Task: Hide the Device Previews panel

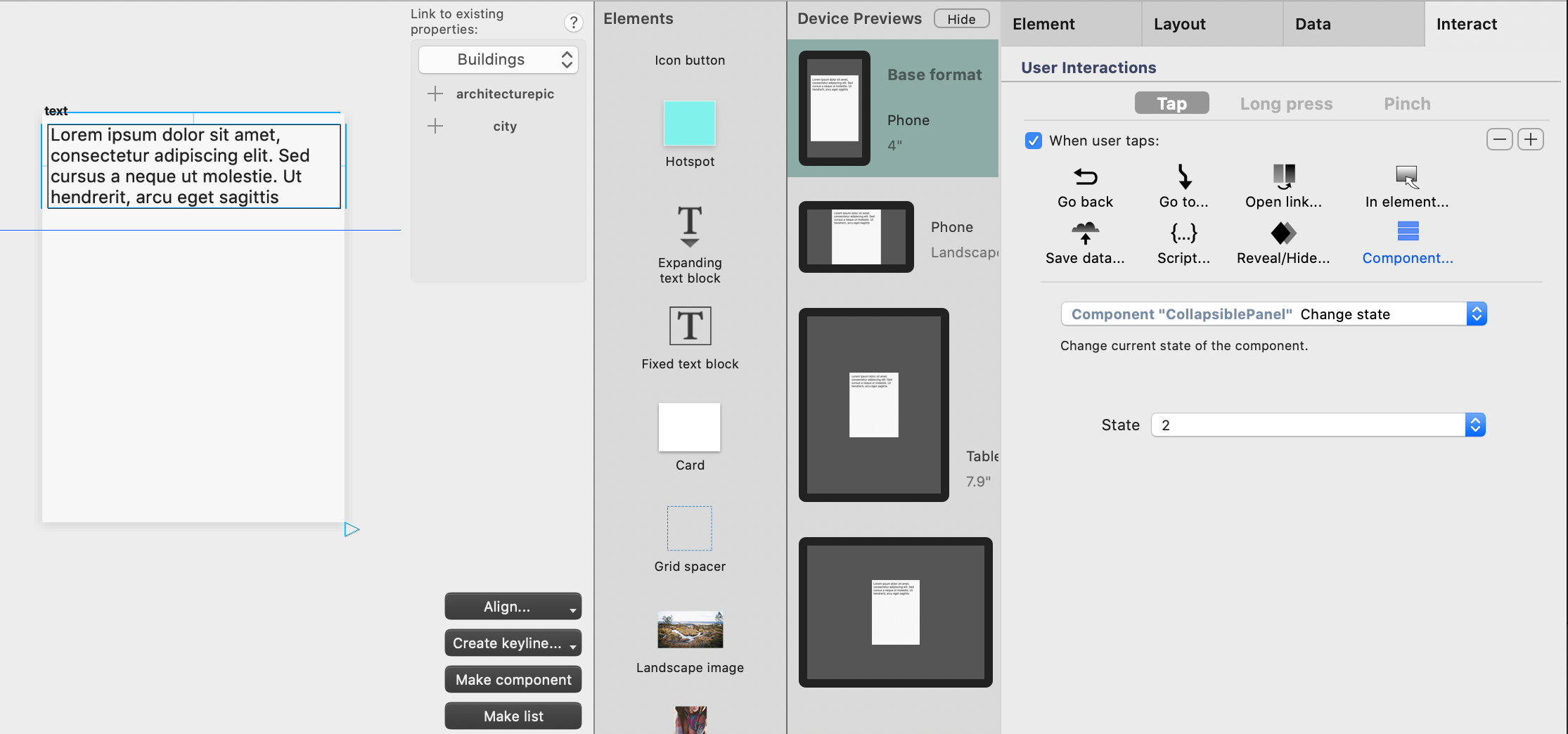Action: (x=961, y=18)
